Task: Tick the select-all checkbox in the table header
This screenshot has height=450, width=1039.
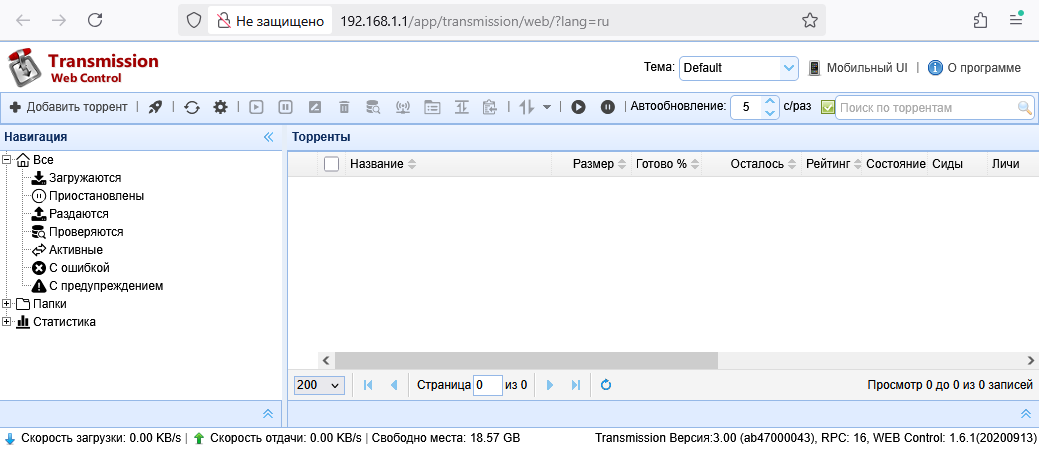Action: click(332, 164)
